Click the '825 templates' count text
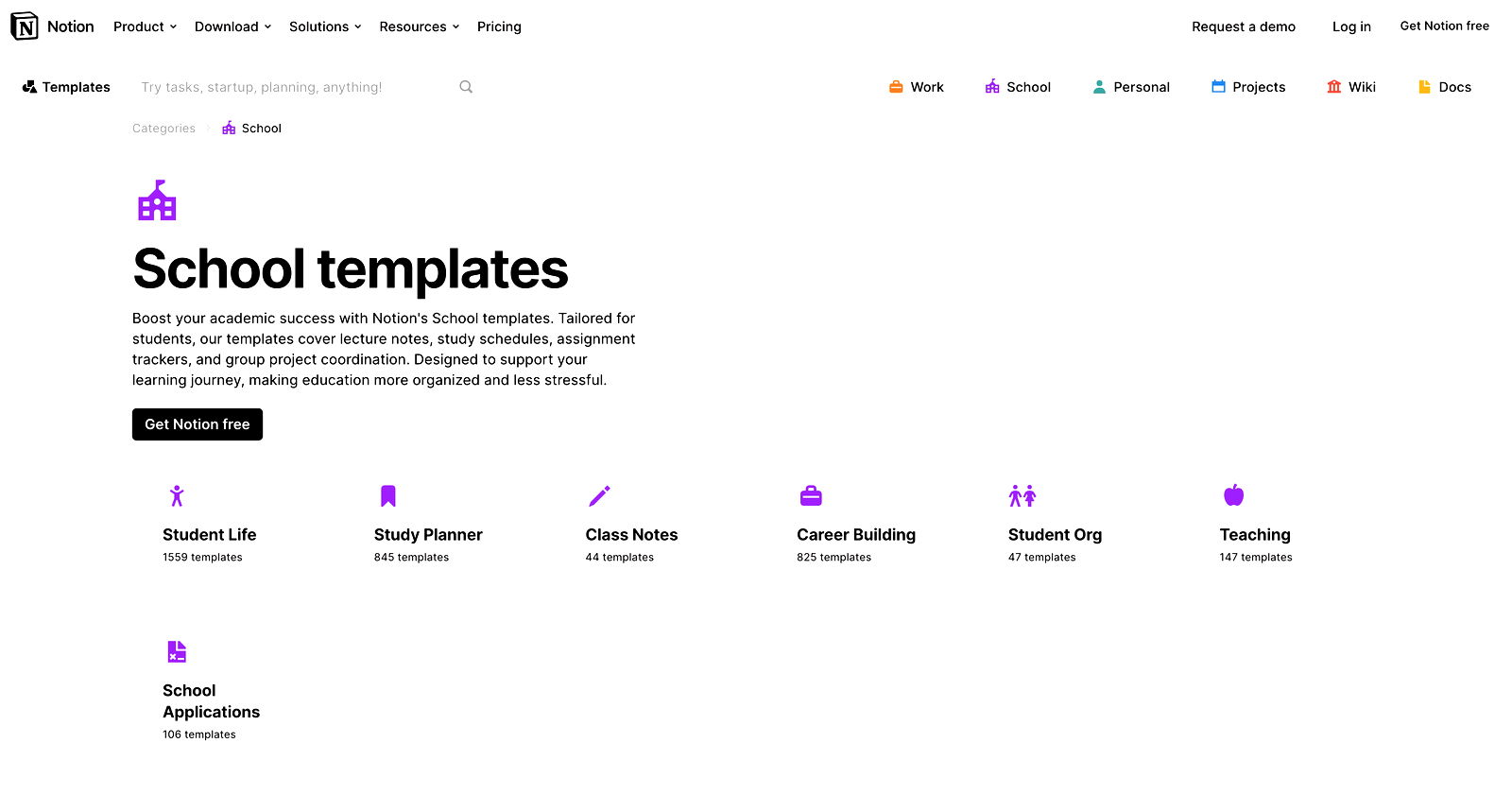The height and width of the screenshot is (812, 1512). click(833, 558)
